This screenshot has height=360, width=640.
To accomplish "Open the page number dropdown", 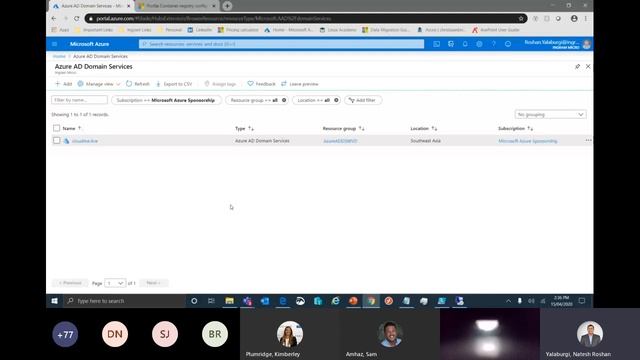I will tap(115, 283).
